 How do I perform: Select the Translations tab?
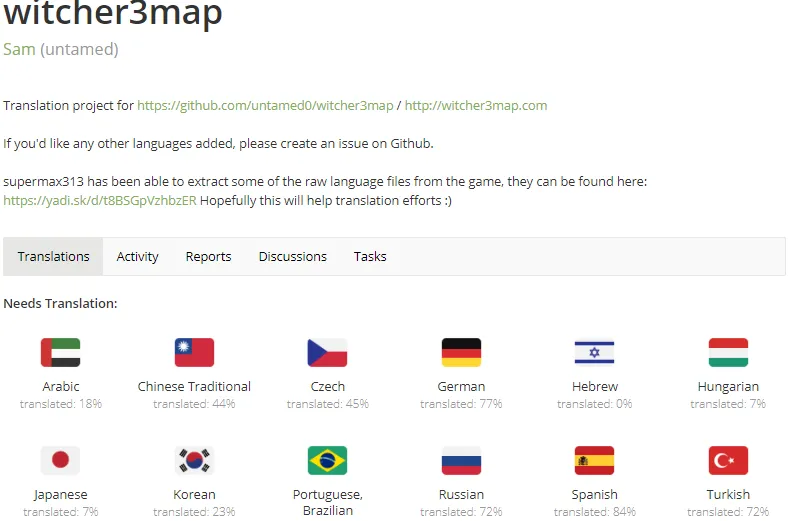tap(53, 257)
